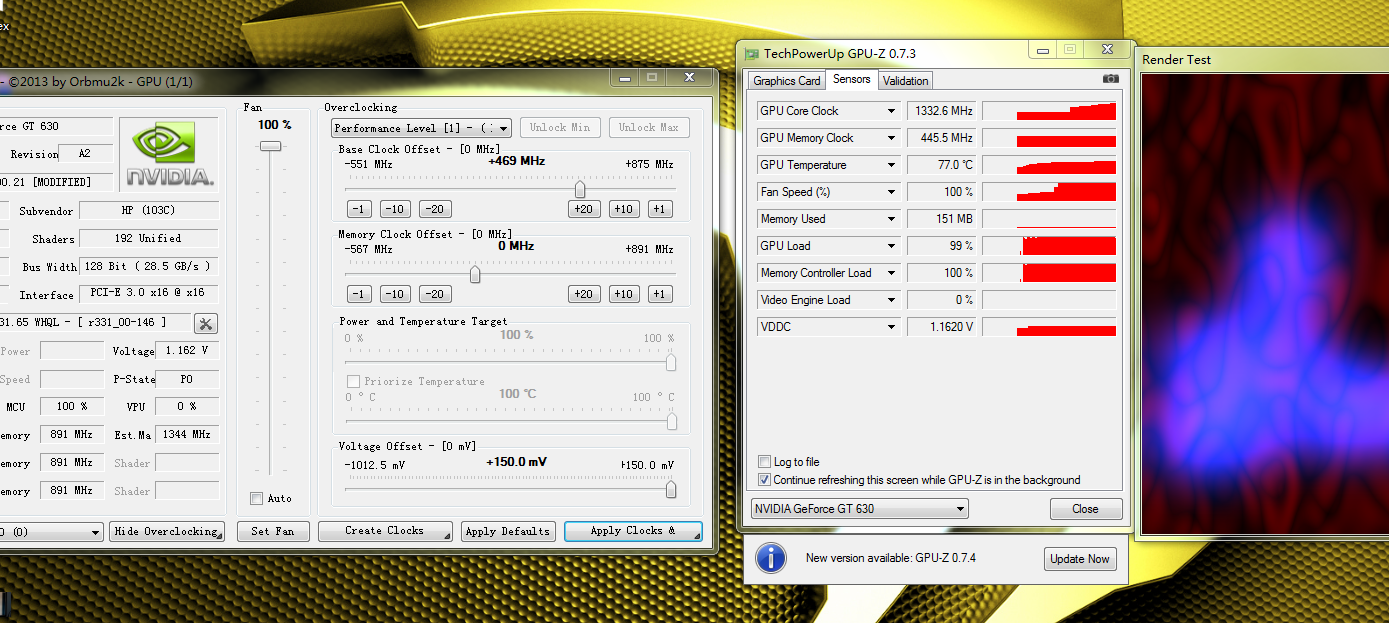Screen dimensions: 1389x623
Task: Click the GPU Load history graph
Action: click(x=1049, y=246)
